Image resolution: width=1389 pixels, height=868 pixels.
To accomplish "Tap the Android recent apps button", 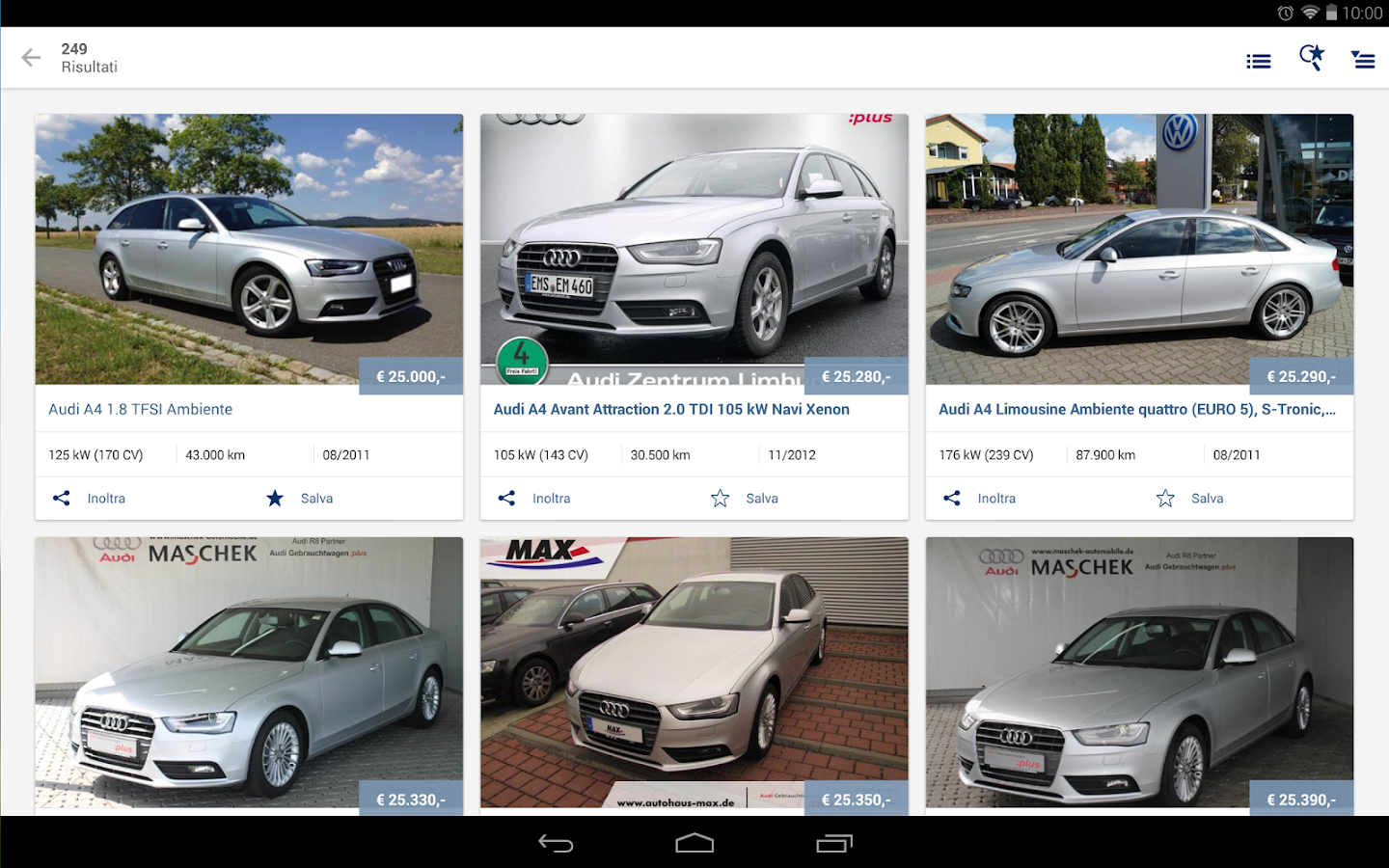I will (x=833, y=842).
